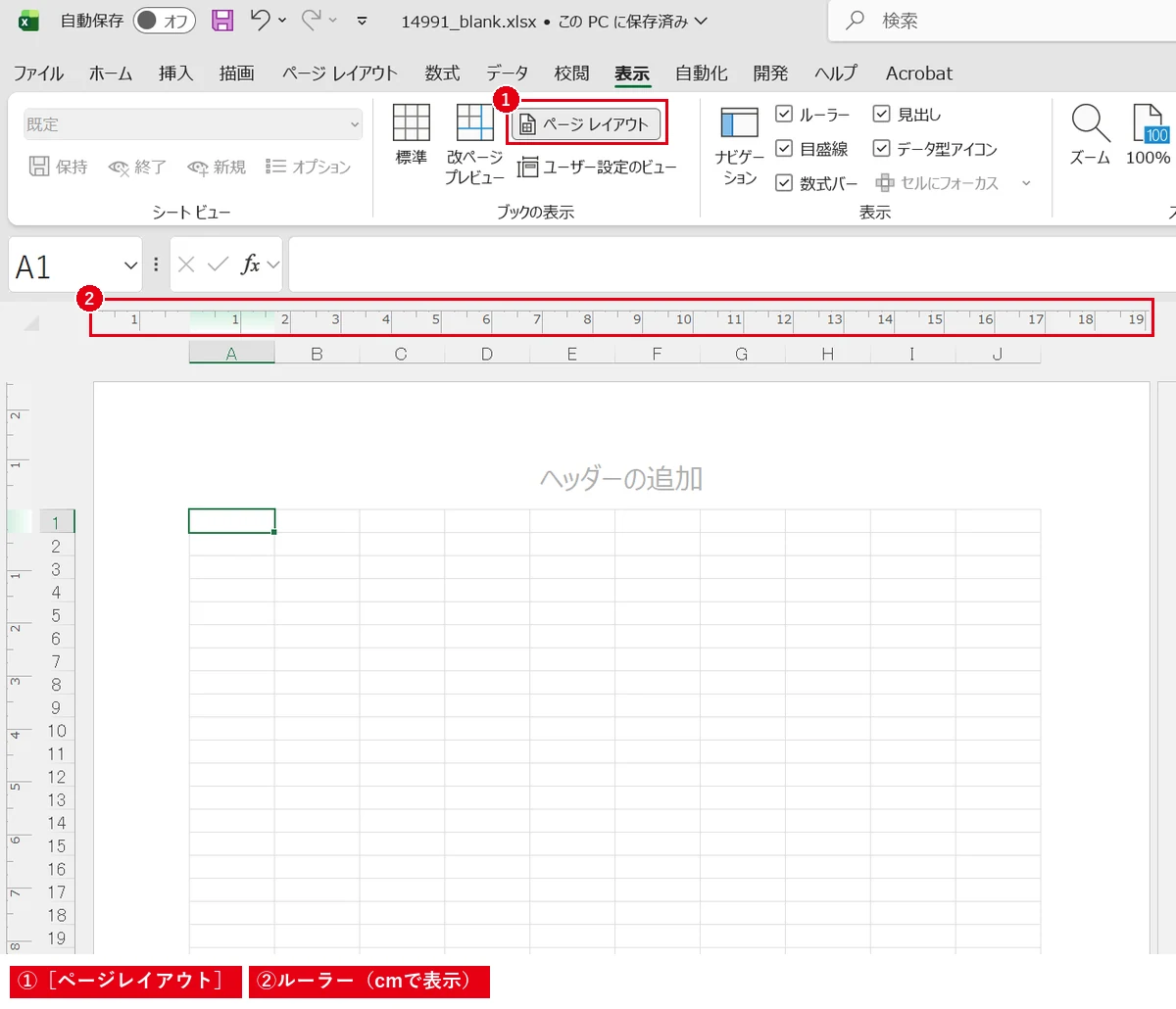Switch to 標準 view

point(412,135)
